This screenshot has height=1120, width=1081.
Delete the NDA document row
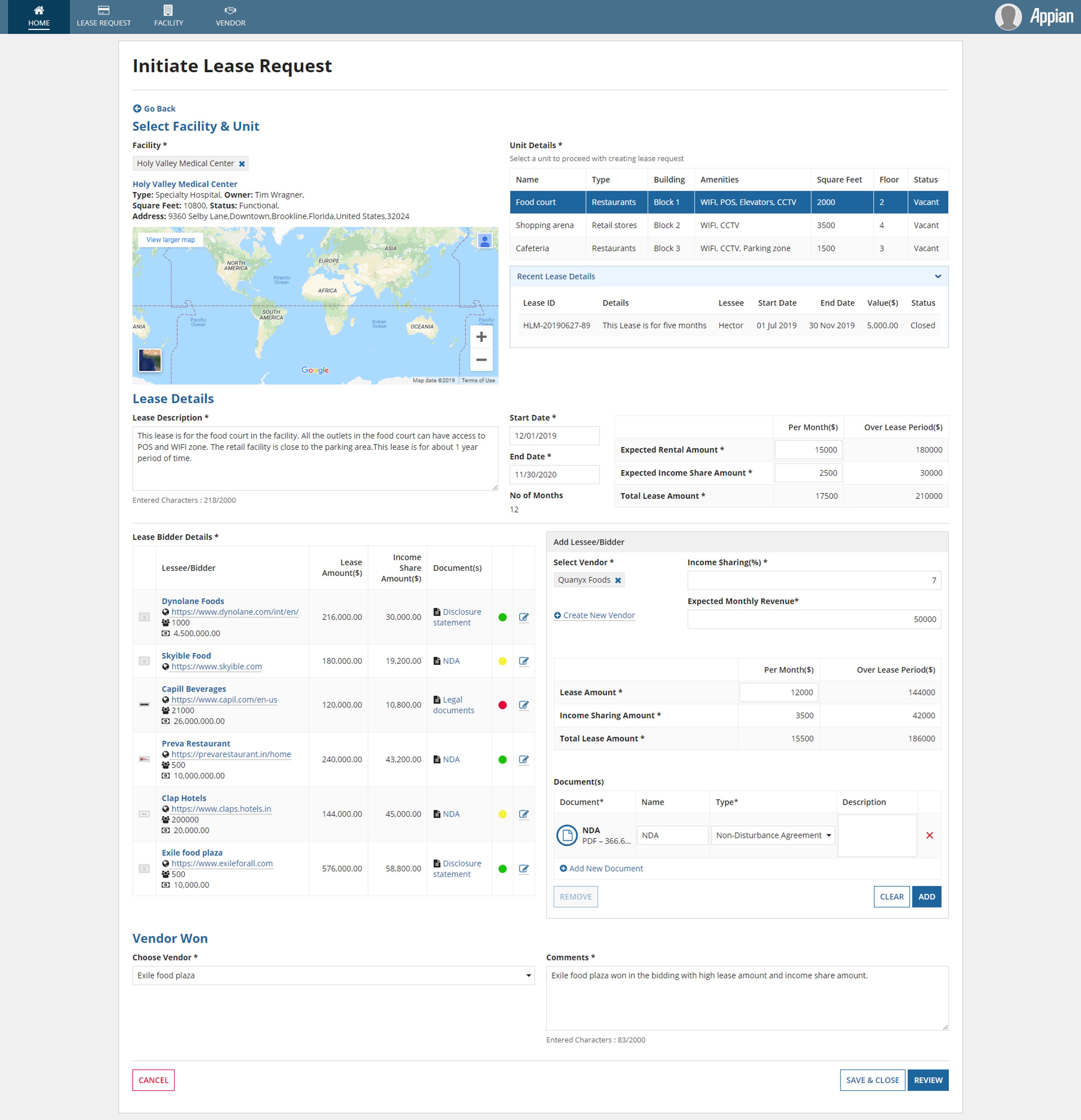click(930, 835)
